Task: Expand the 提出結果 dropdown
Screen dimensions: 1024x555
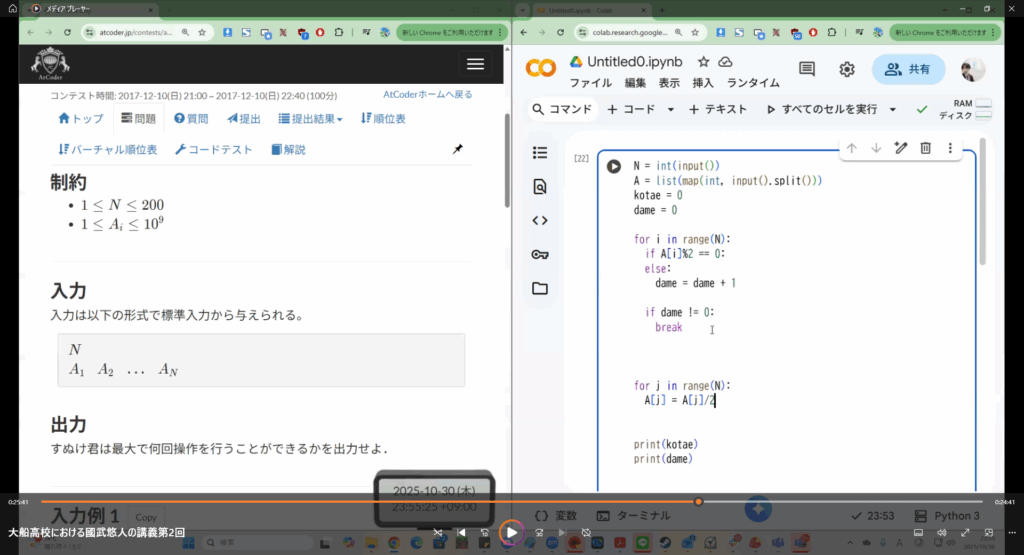Action: coord(310,119)
